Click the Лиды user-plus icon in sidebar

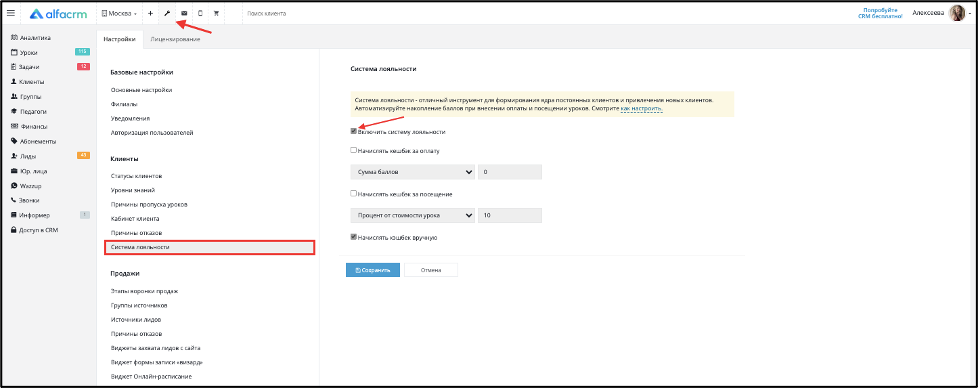click(14, 156)
